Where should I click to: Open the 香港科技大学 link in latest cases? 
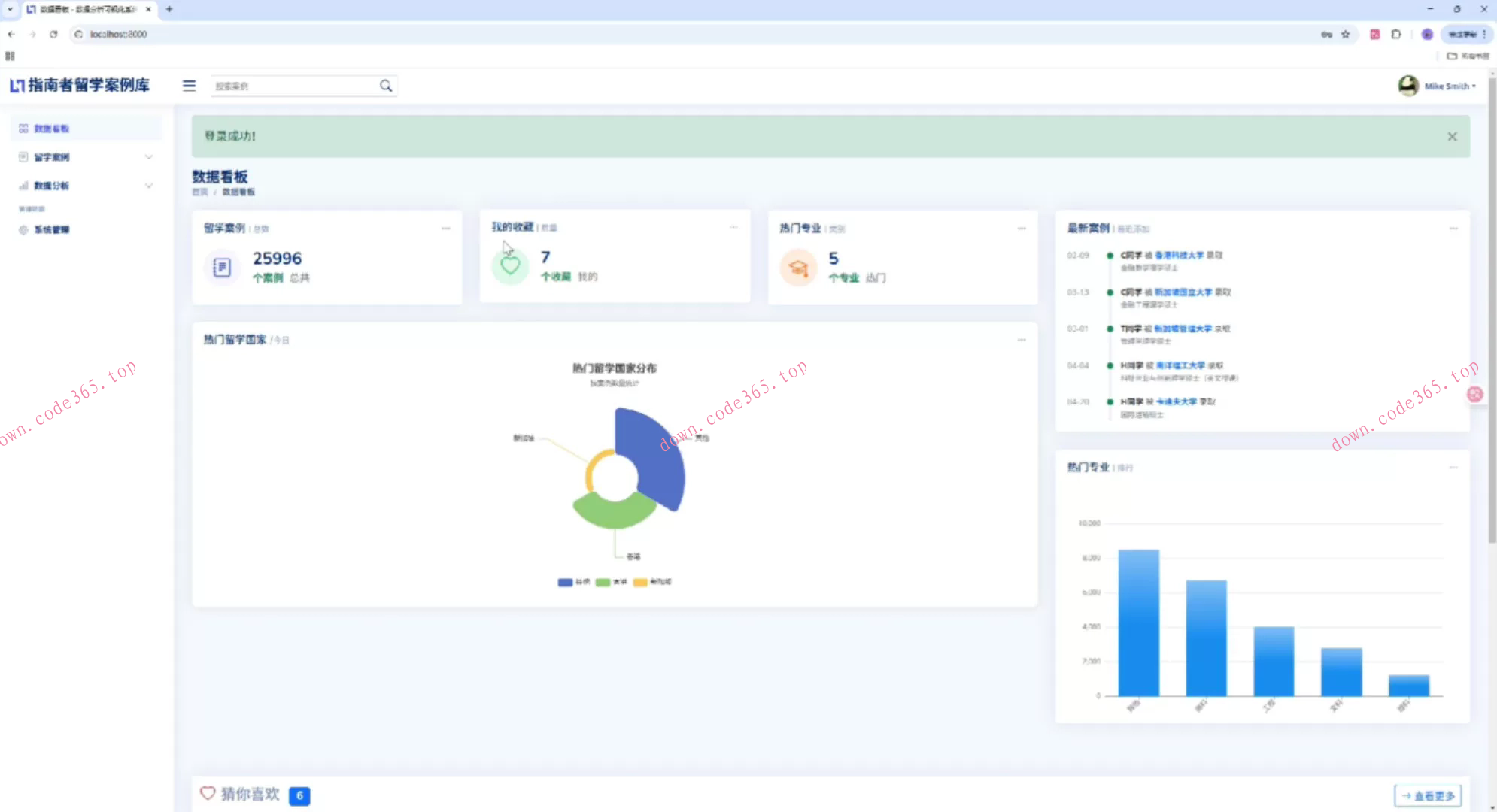point(1179,256)
